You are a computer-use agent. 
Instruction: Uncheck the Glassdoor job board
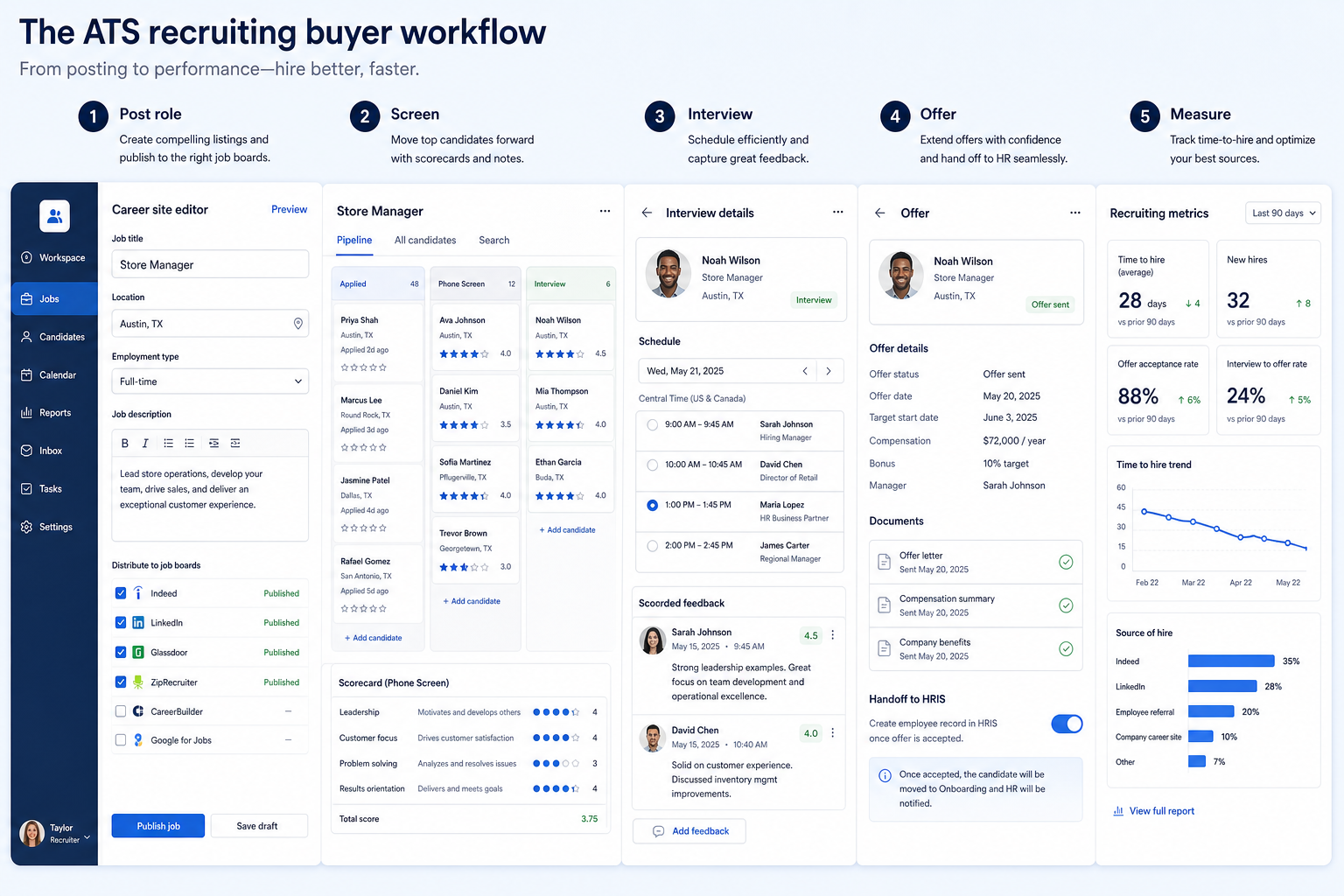point(121,653)
